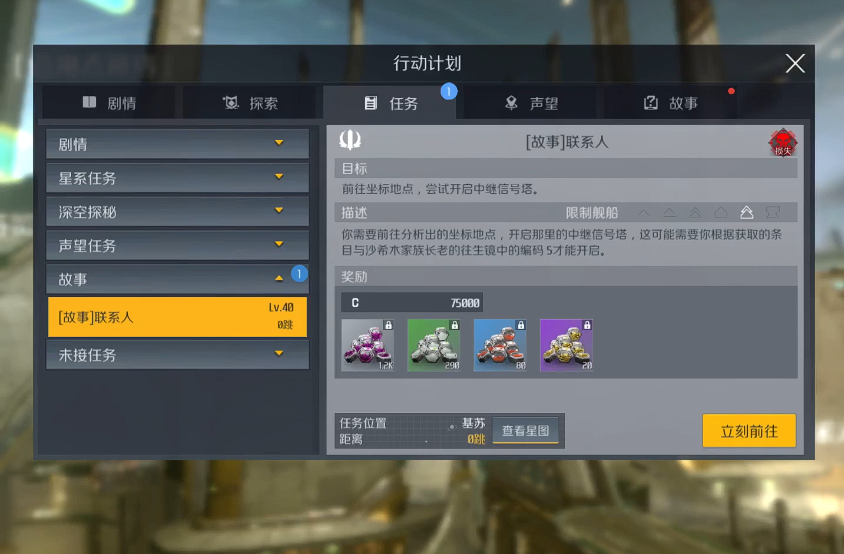Expand the 深空探秘 category

178,212
